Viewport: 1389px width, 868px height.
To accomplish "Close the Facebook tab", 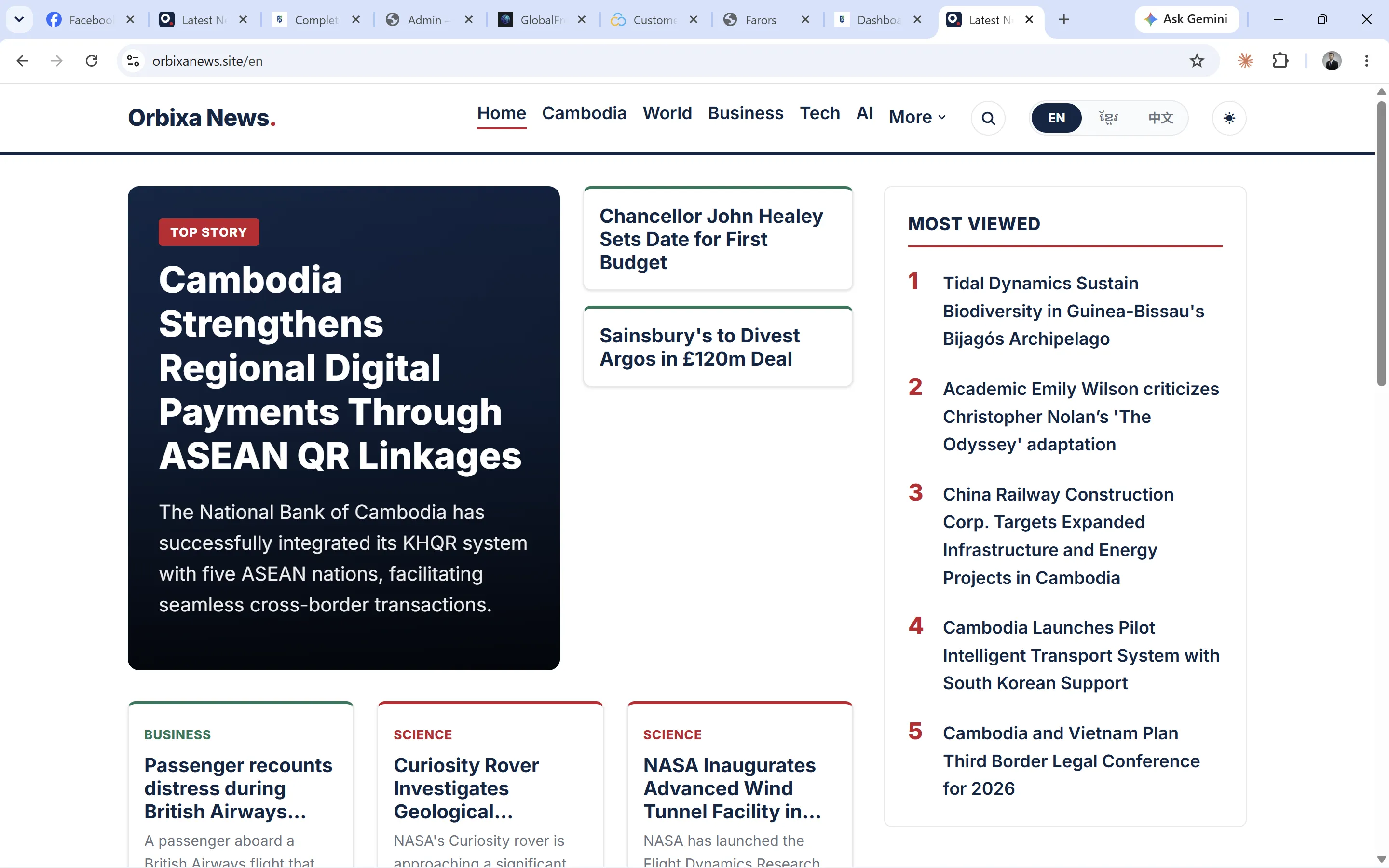I will (x=130, y=19).
